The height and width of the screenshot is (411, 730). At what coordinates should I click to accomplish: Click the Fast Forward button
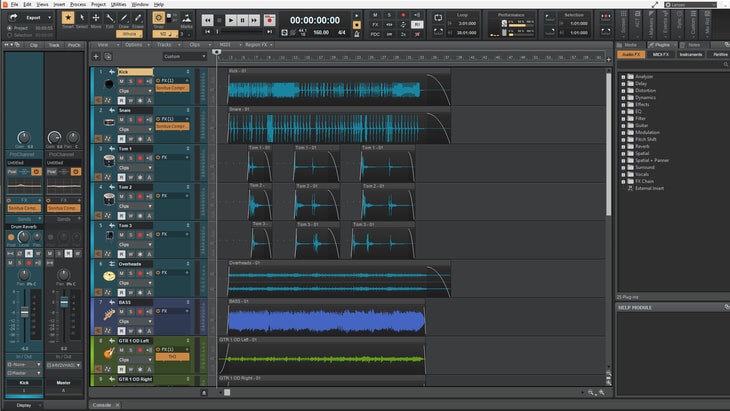coord(254,20)
